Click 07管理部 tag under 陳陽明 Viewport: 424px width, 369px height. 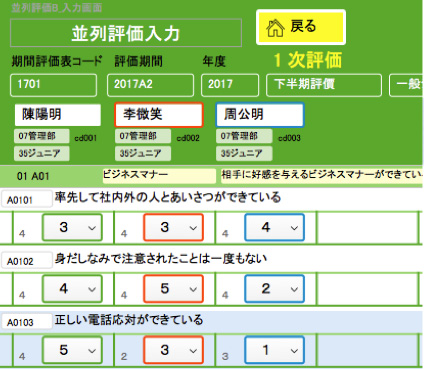pyautogui.click(x=42, y=136)
